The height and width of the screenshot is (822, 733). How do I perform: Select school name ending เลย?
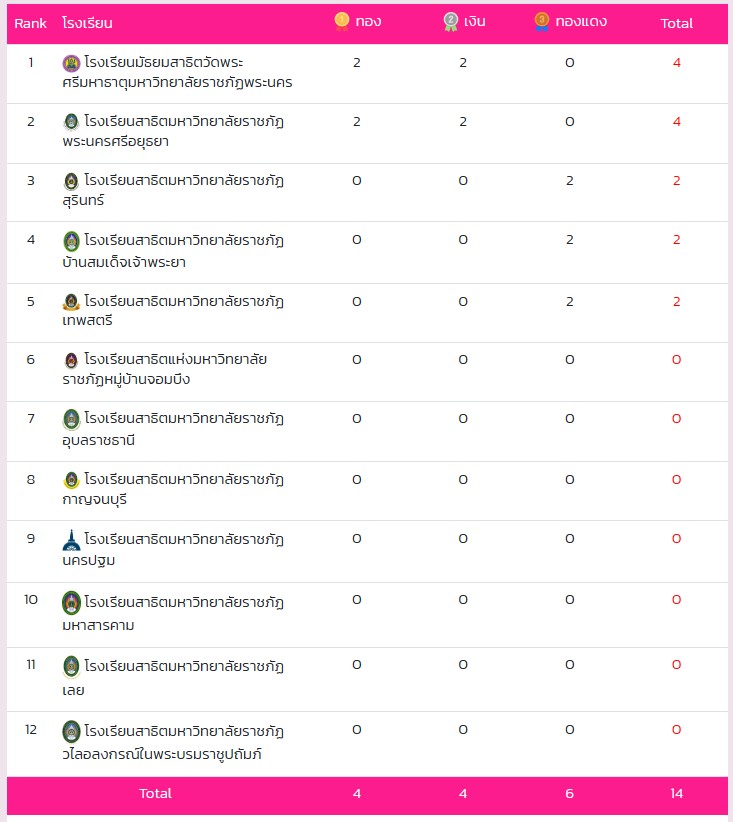click(x=173, y=678)
